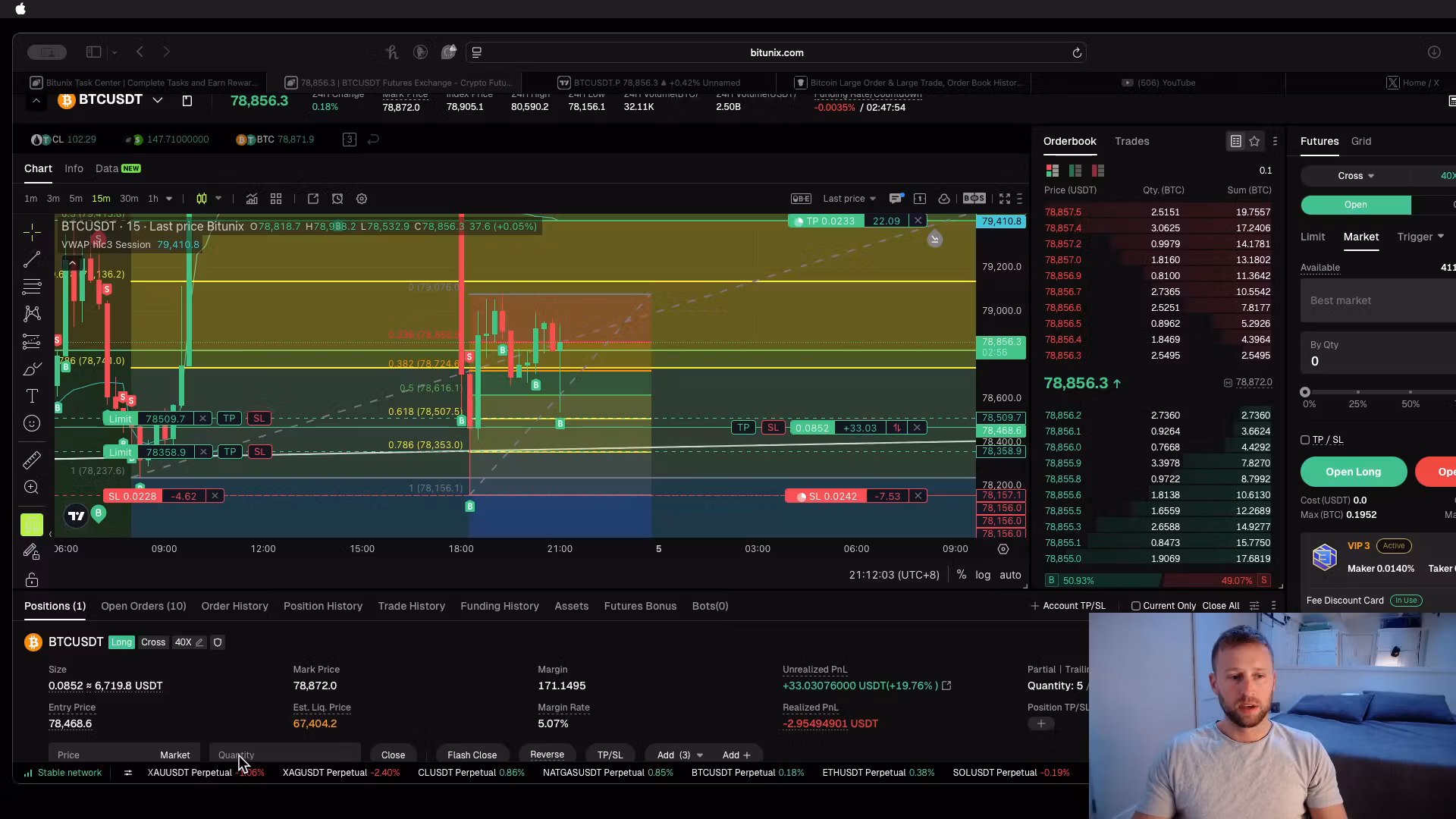Viewport: 1456px width, 819px height.
Task: Open the forecasting and measurement tools
Action: [32, 341]
